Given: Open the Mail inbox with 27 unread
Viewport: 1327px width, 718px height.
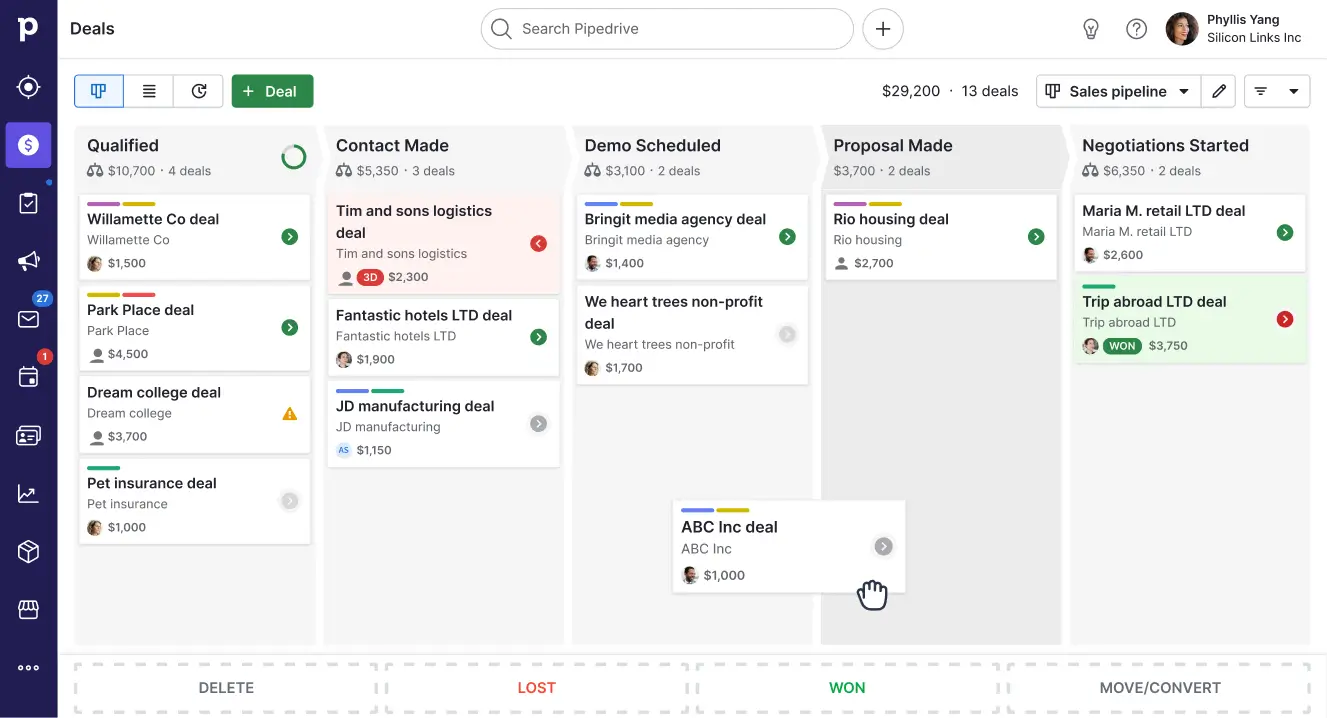Looking at the screenshot, I should tap(28, 319).
